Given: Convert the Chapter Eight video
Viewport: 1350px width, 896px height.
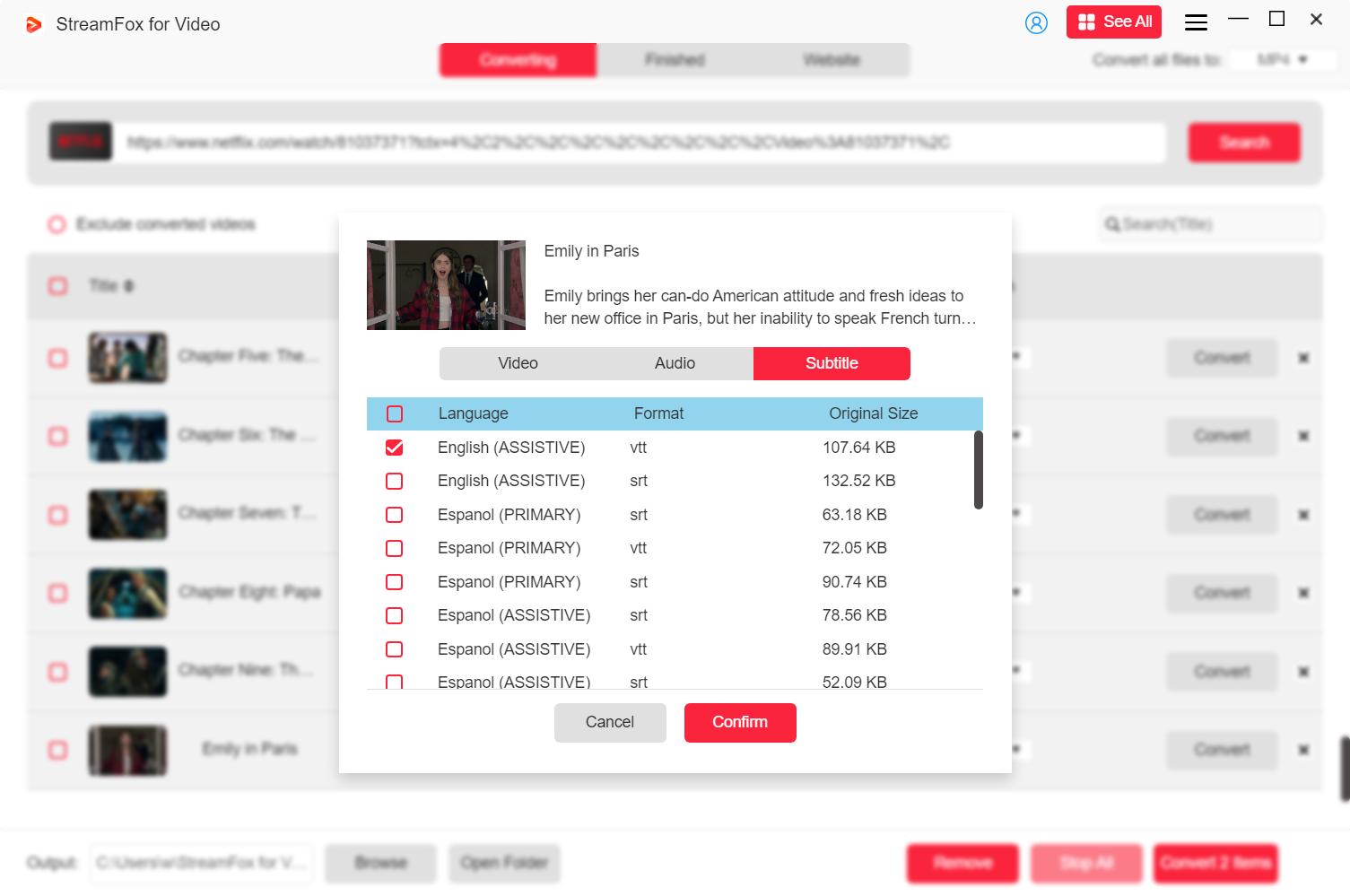Looking at the screenshot, I should (1222, 593).
